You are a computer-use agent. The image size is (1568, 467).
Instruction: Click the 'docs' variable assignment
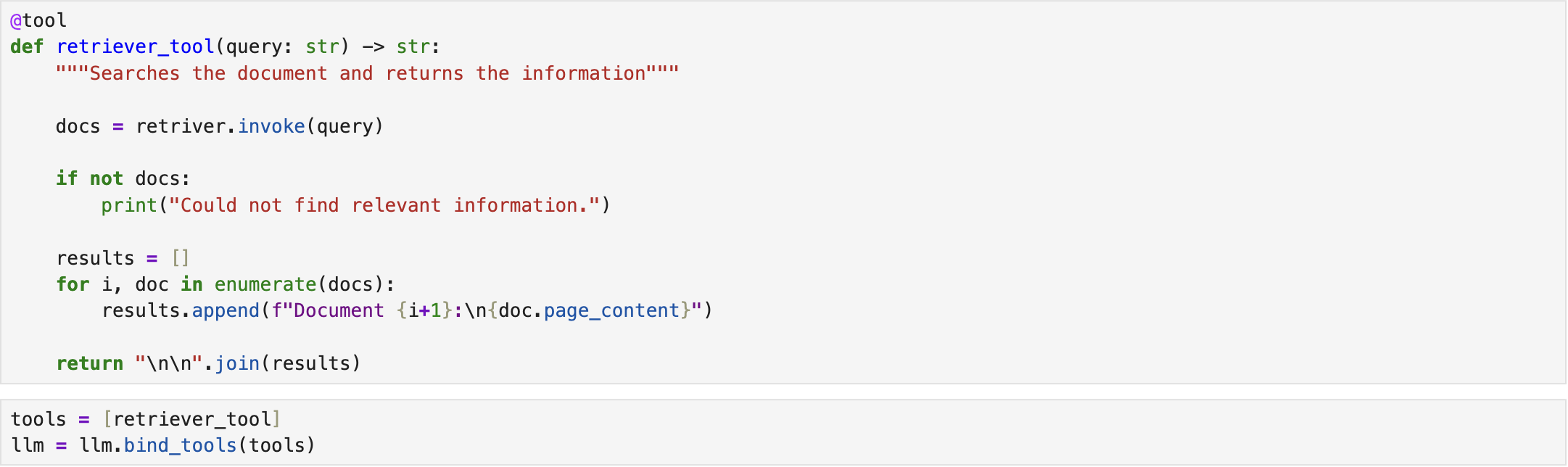(x=78, y=127)
